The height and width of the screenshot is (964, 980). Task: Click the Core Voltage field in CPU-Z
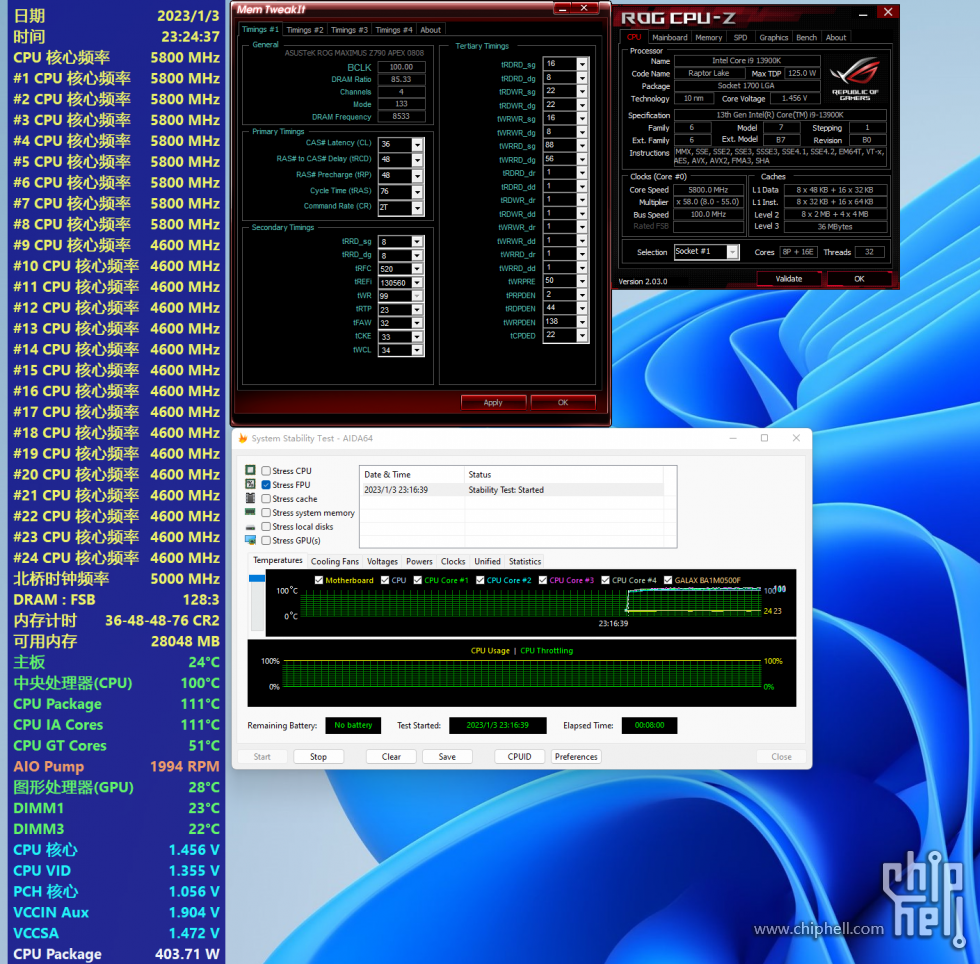[794, 98]
